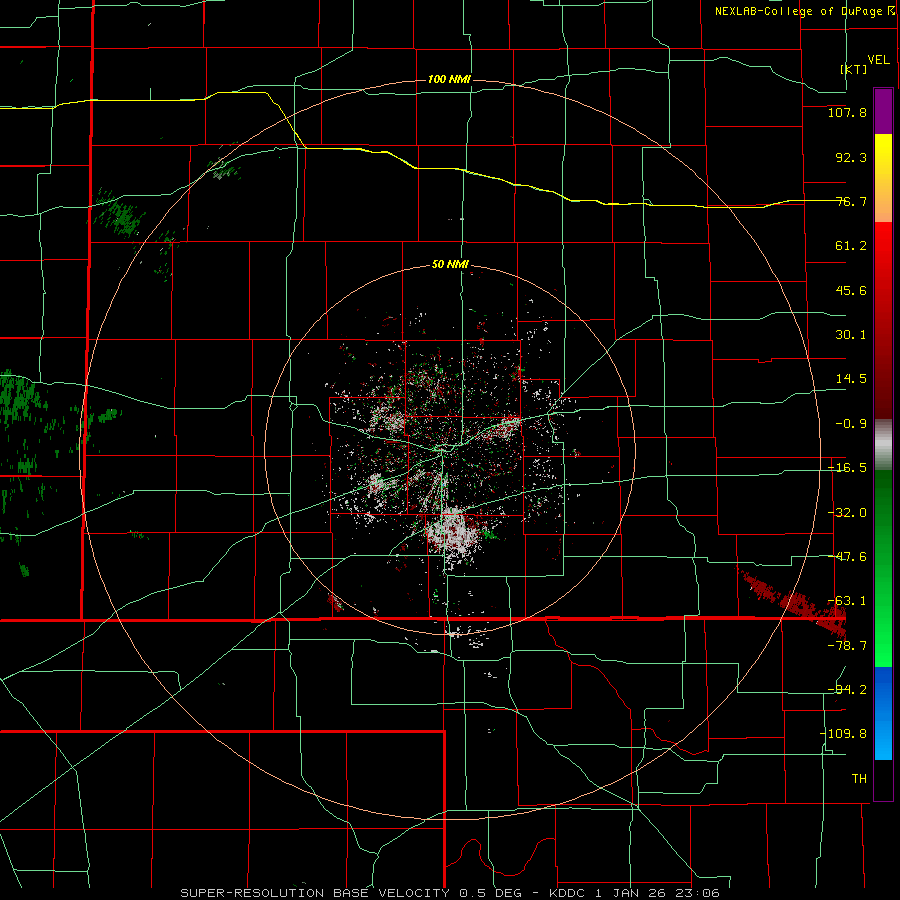Select the red segment of the color bar
The width and height of the screenshot is (900, 900).
pos(883,320)
